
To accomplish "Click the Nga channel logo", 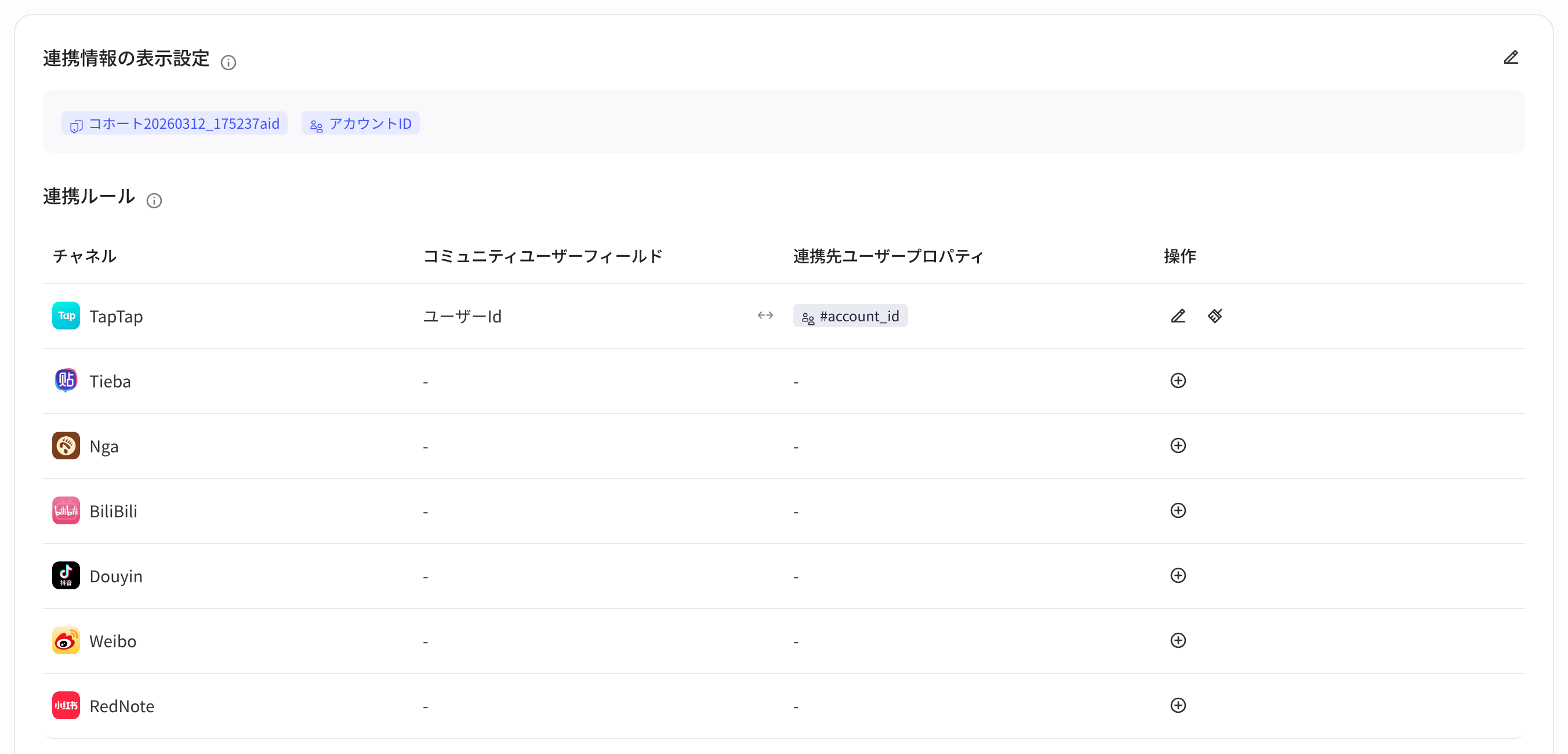I will [x=66, y=446].
